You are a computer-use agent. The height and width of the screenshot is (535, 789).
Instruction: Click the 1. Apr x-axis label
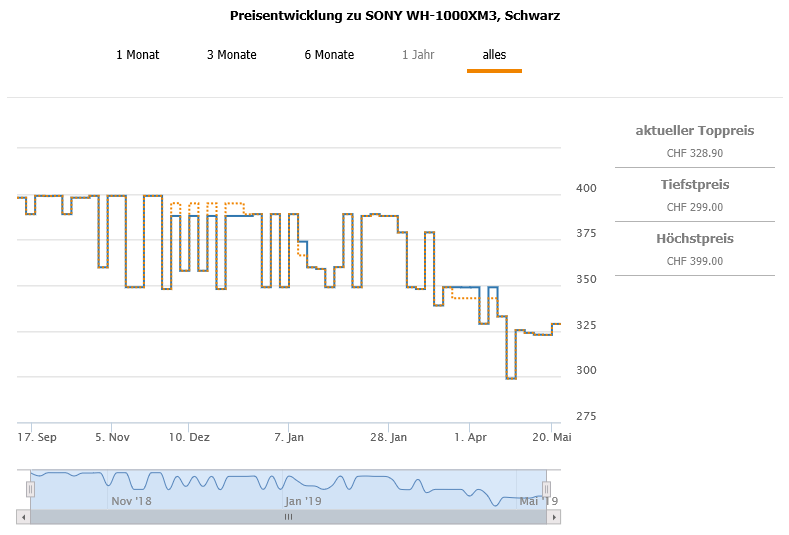(470, 437)
